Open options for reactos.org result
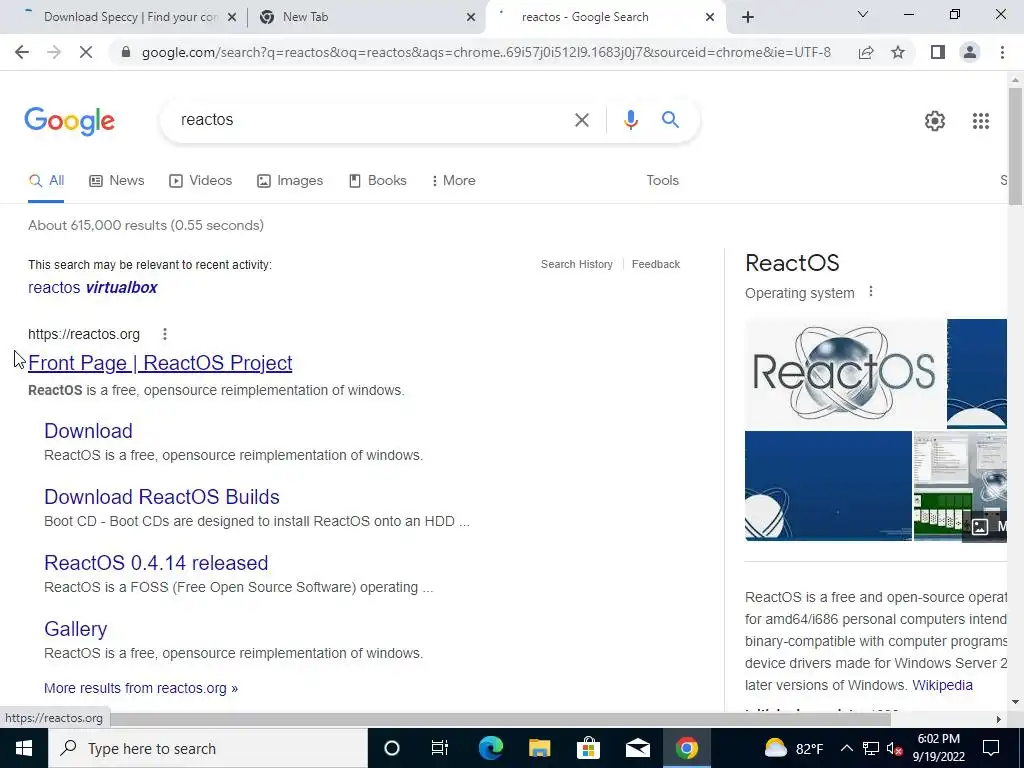This screenshot has height=768, width=1024. point(165,334)
